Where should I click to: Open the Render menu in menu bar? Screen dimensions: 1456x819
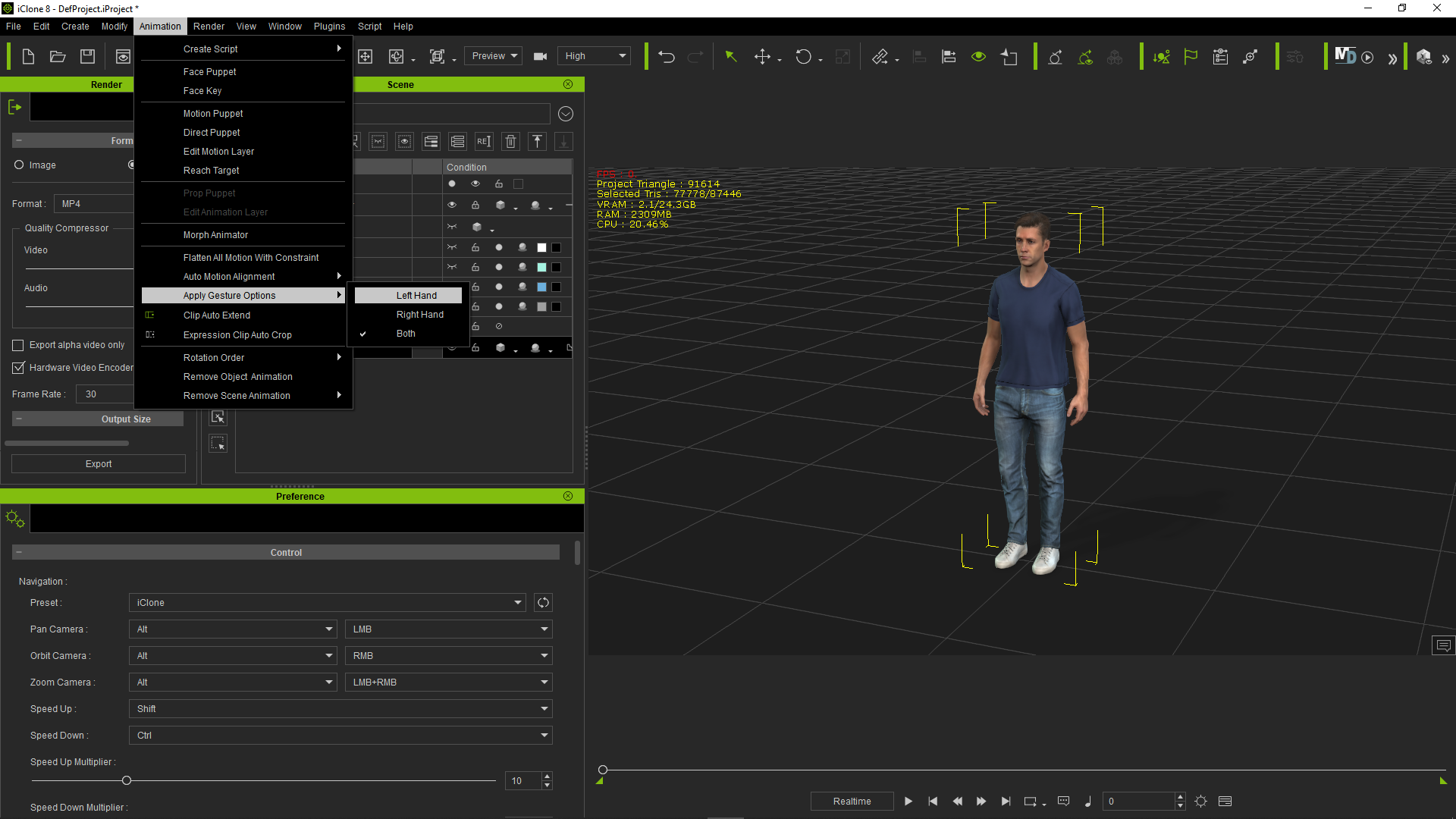[209, 27]
